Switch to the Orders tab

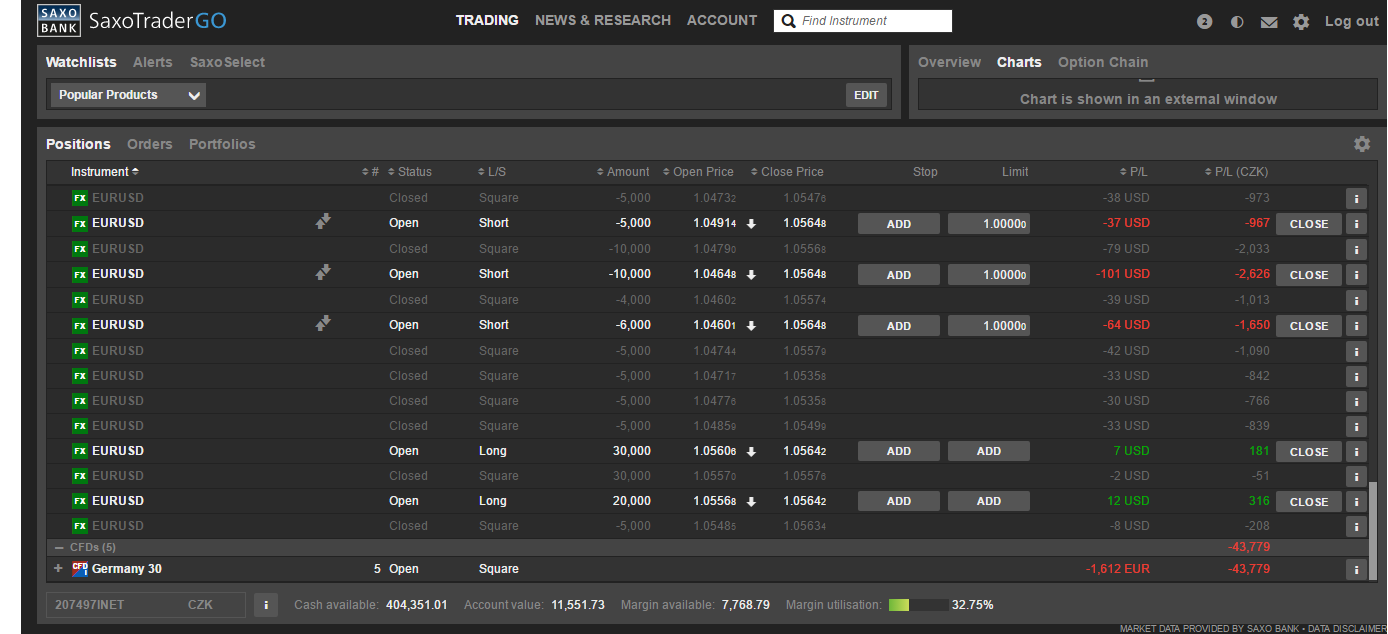coord(149,144)
